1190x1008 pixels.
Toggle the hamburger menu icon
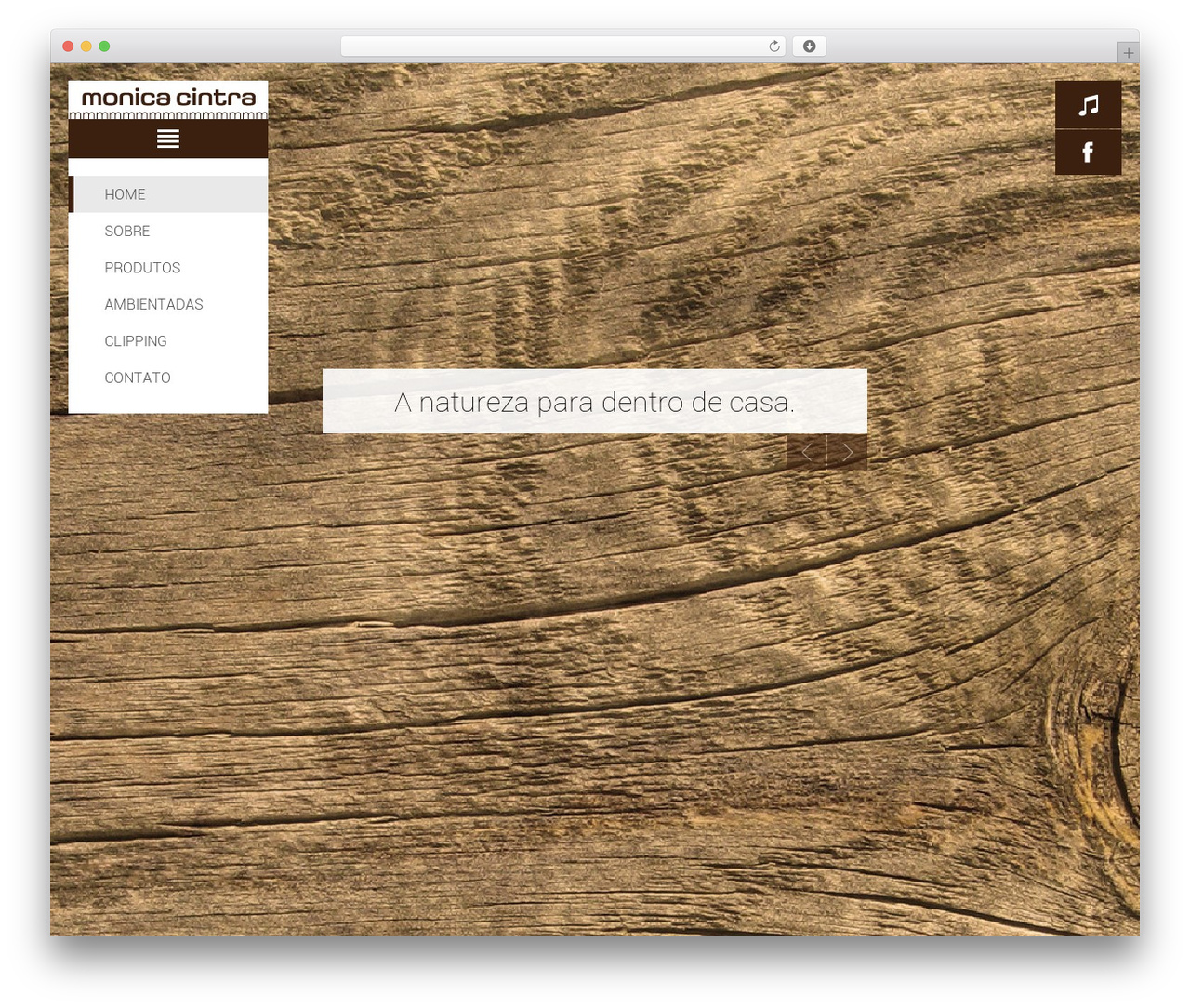[x=168, y=139]
